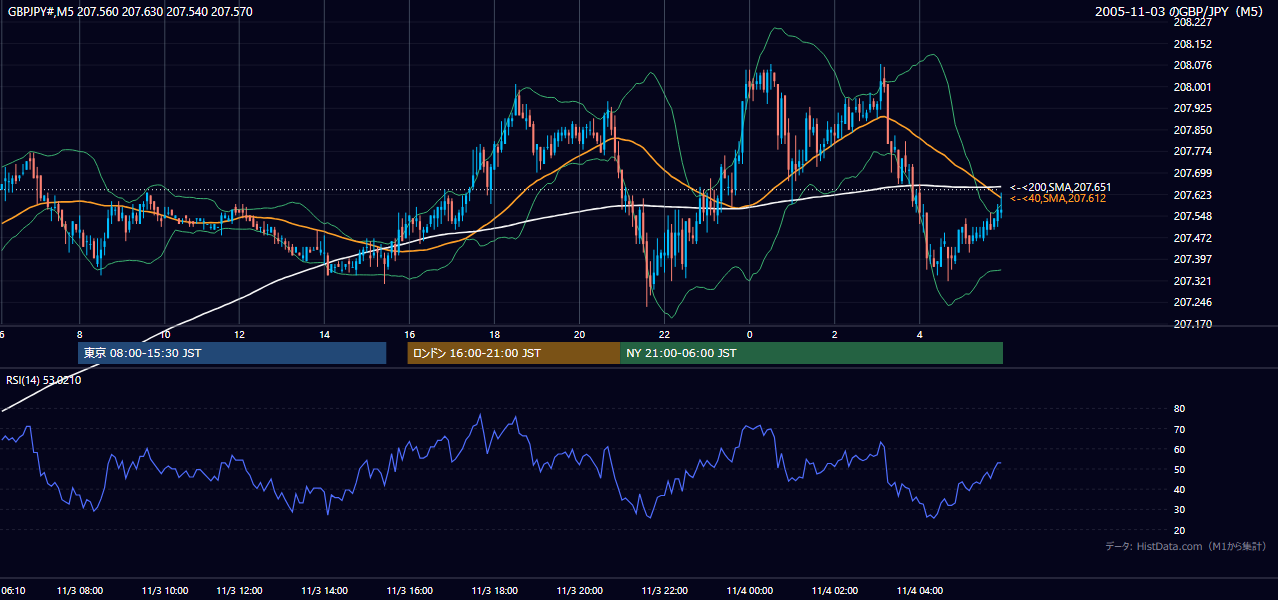Click the 11/3 22:00 time label
Image resolution: width=1278 pixels, height=600 pixels.
665,591
